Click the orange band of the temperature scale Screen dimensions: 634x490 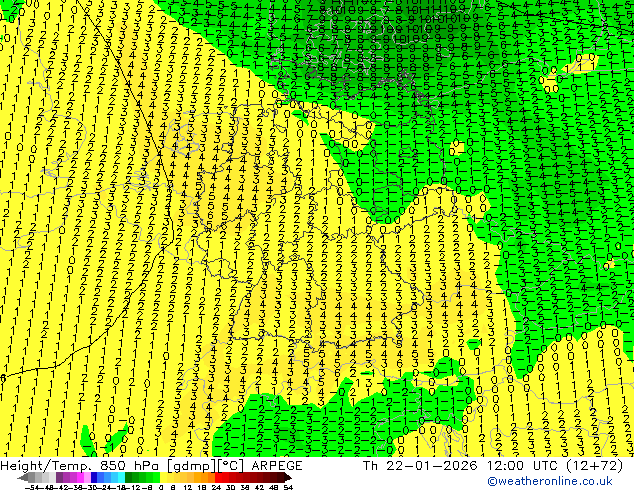[x=205, y=477]
